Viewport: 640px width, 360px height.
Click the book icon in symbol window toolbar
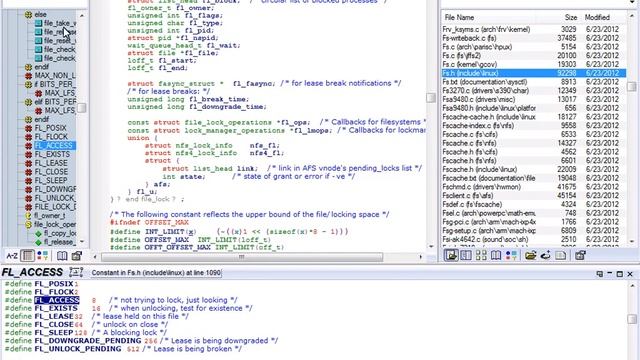62,256
